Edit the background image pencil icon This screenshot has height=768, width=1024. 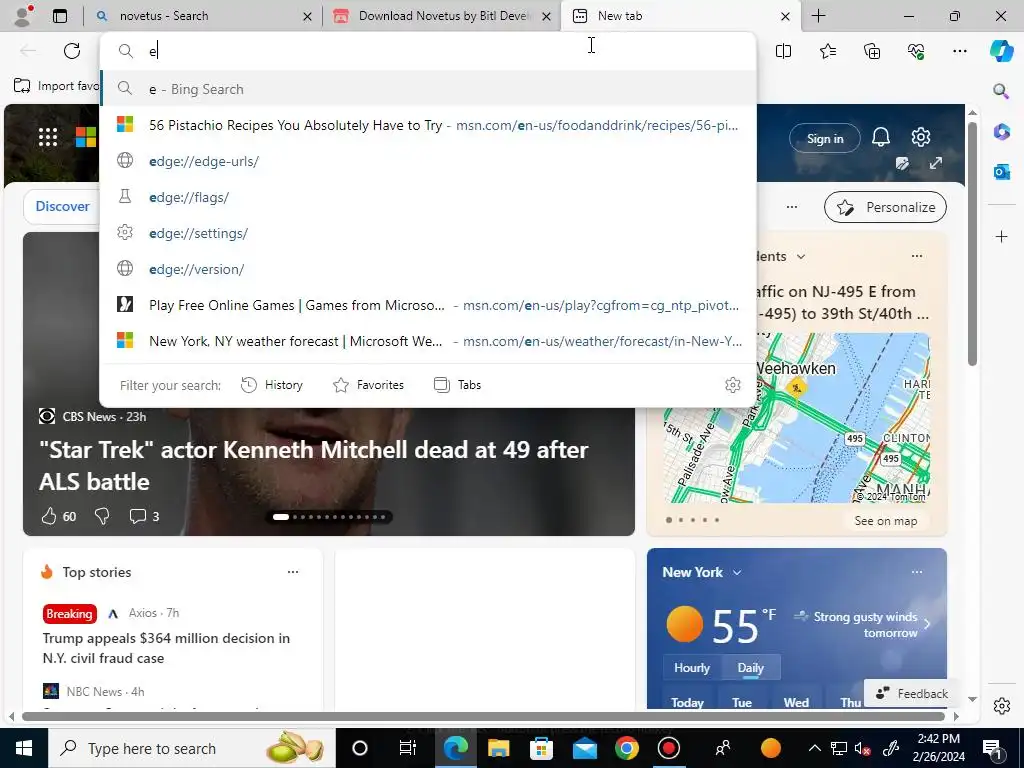tap(903, 163)
